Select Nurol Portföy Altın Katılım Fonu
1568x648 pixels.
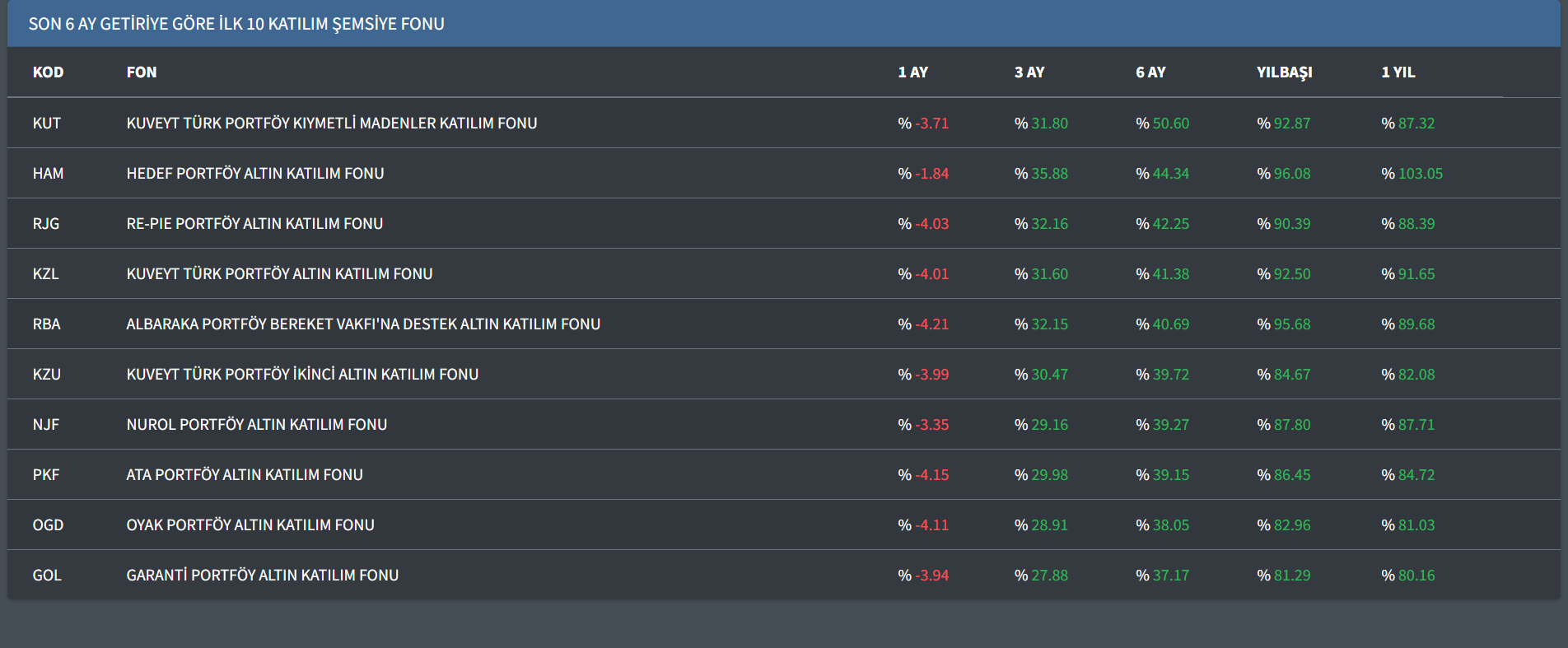coord(256,425)
